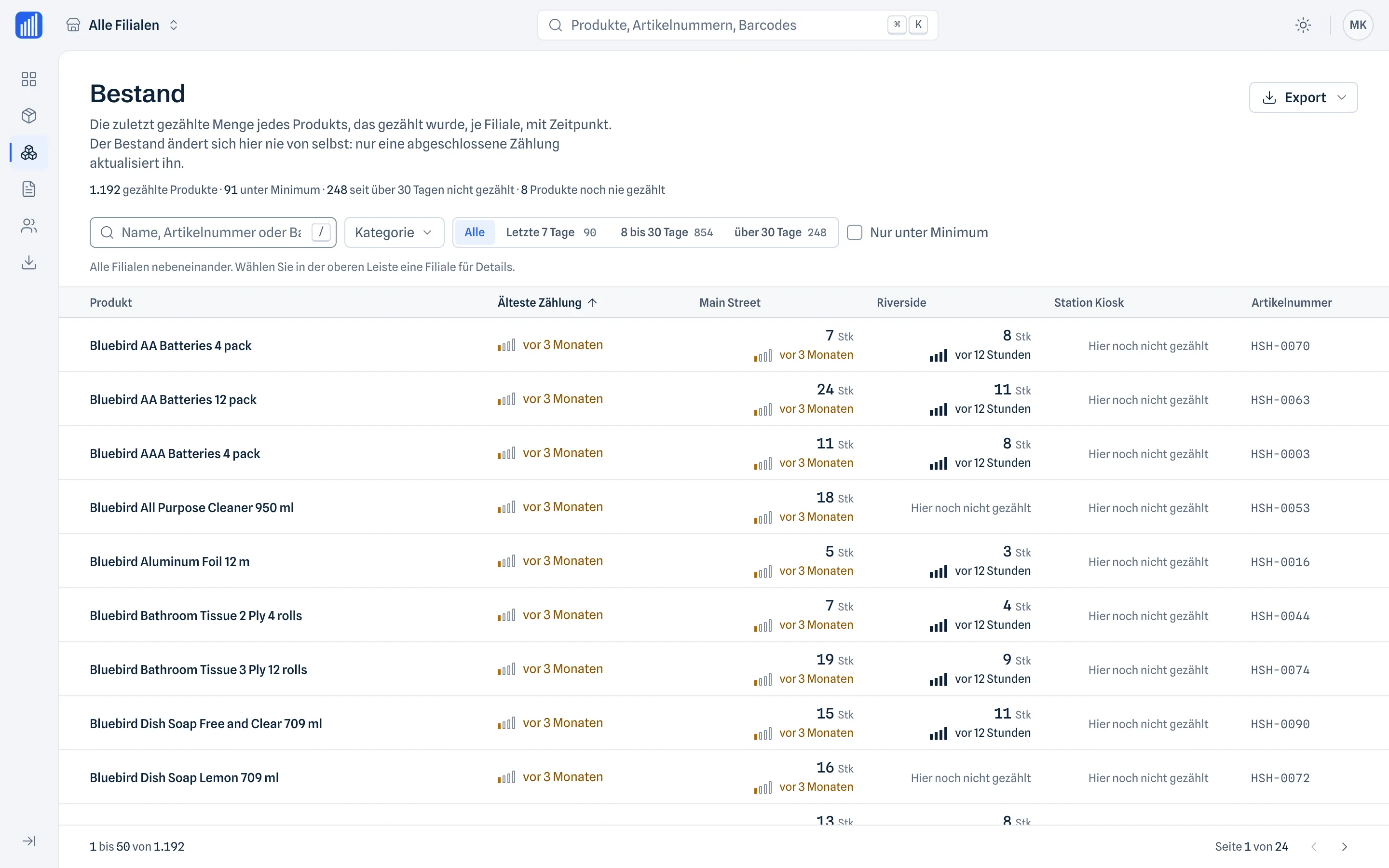
Task: Open the products box icon in sidebar
Action: (x=29, y=116)
